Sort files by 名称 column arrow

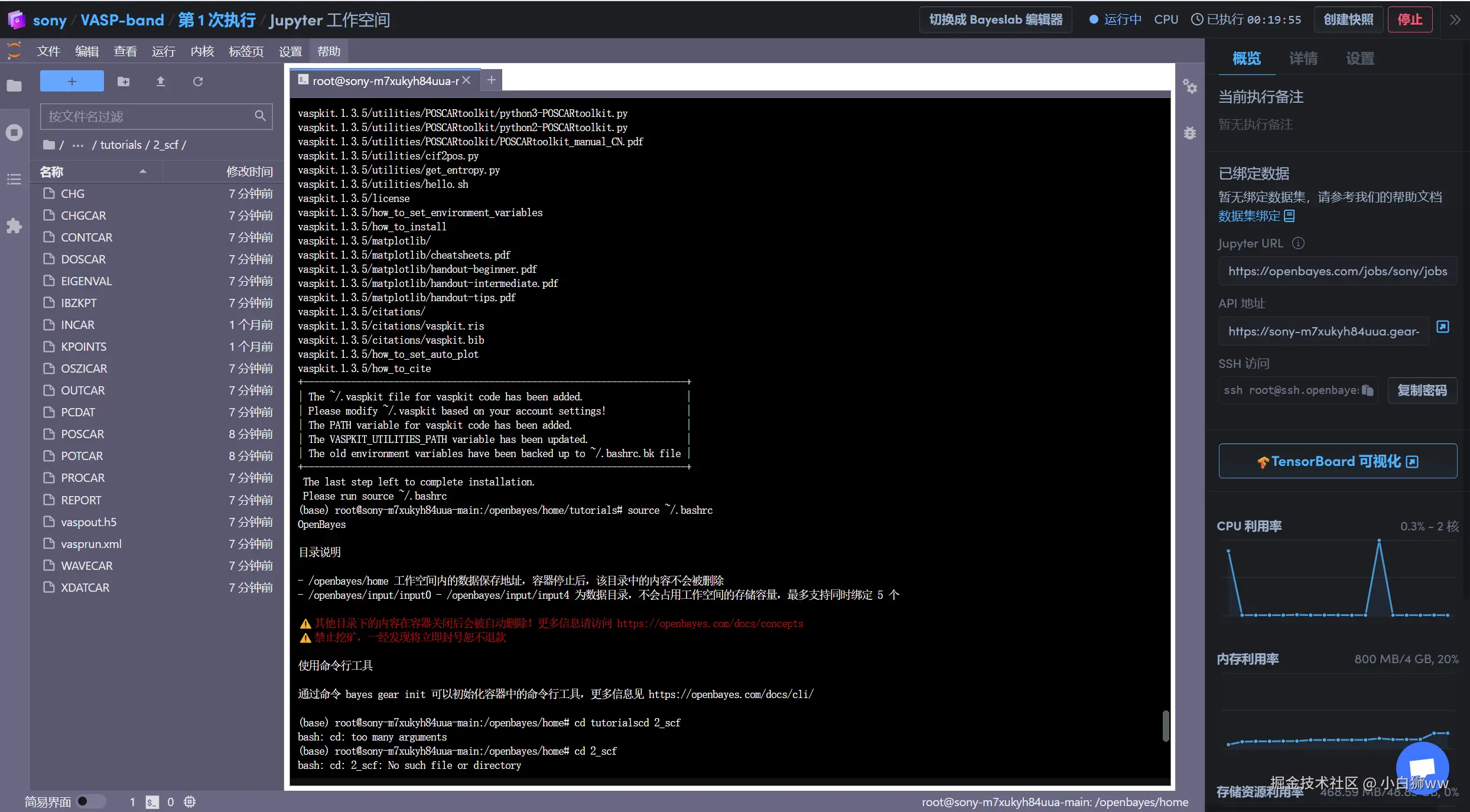tap(142, 172)
